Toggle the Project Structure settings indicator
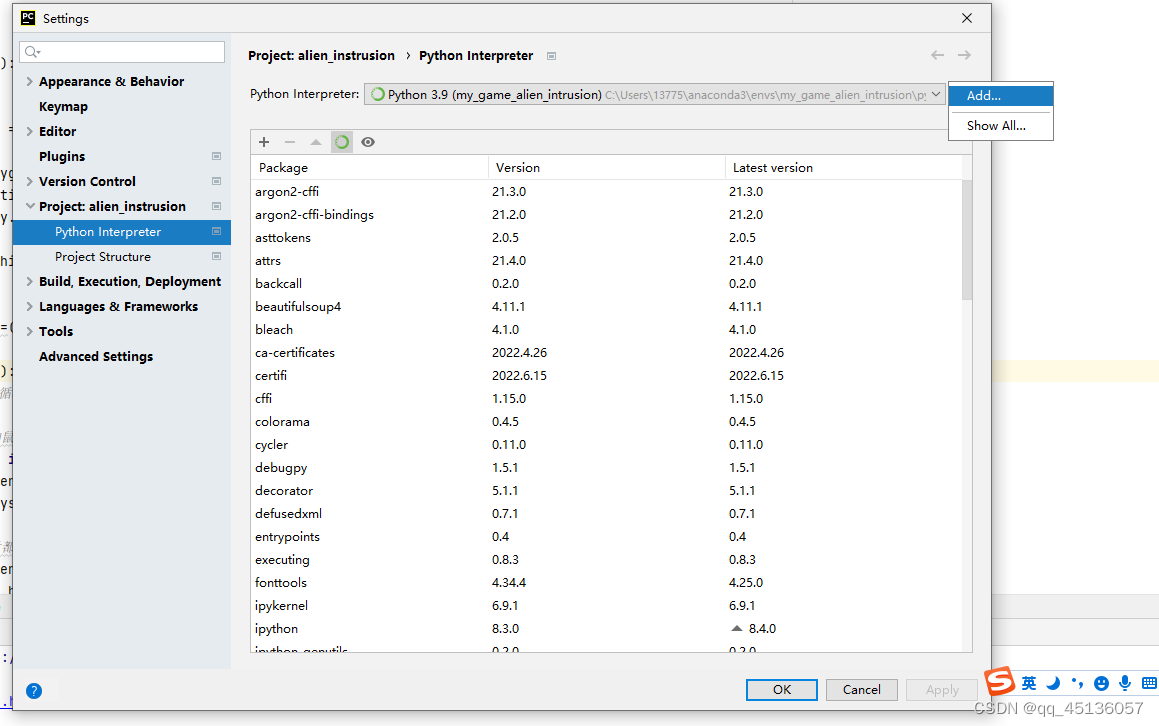1159x726 pixels. pos(215,256)
